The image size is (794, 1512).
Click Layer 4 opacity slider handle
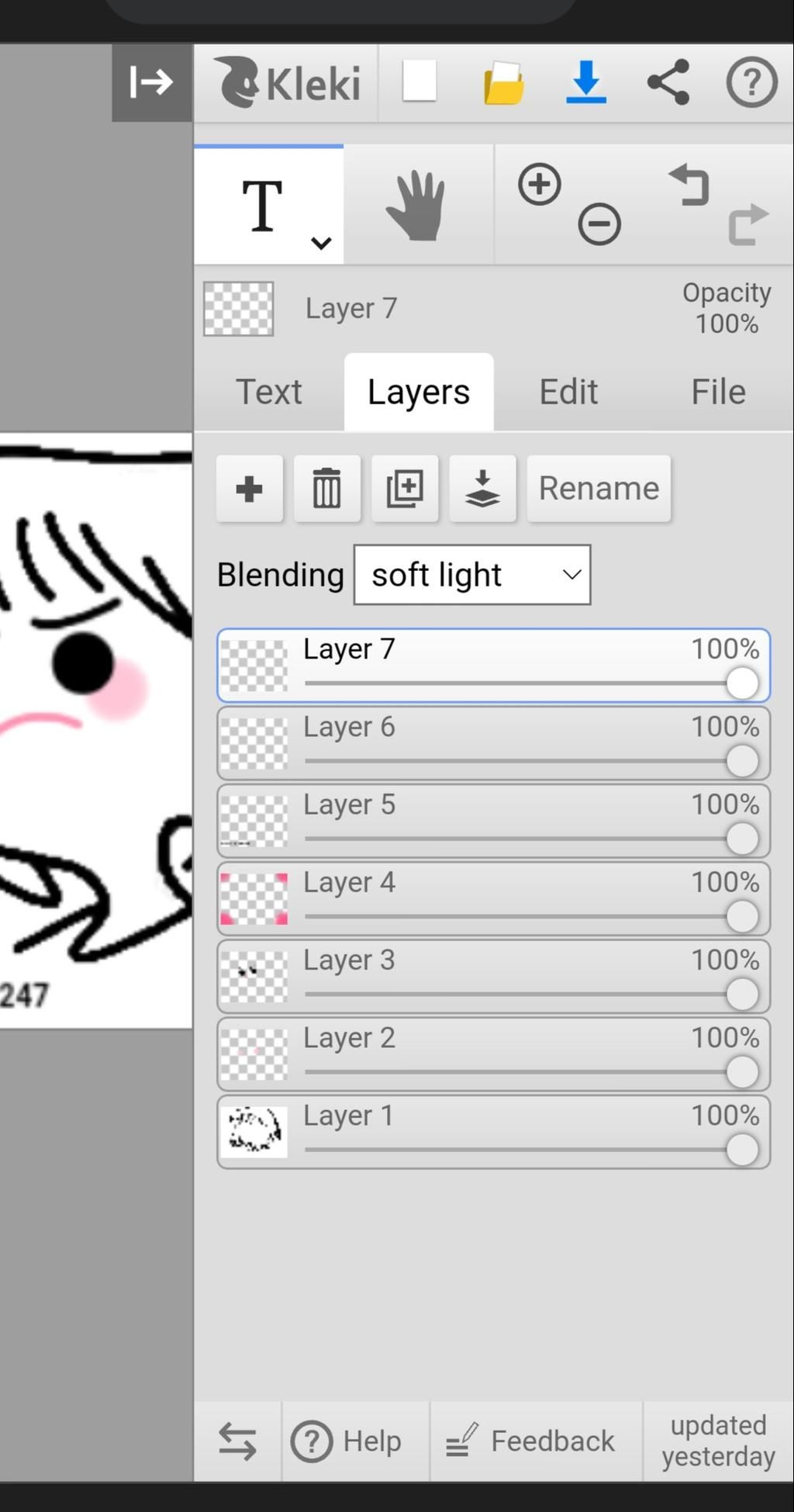click(x=742, y=917)
